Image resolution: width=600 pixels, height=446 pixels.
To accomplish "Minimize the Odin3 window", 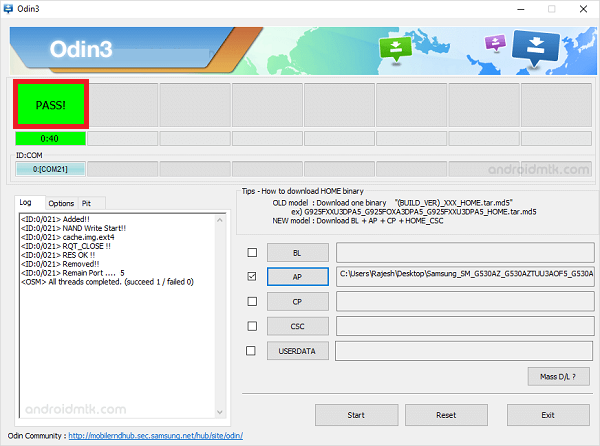I will click(x=521, y=9).
